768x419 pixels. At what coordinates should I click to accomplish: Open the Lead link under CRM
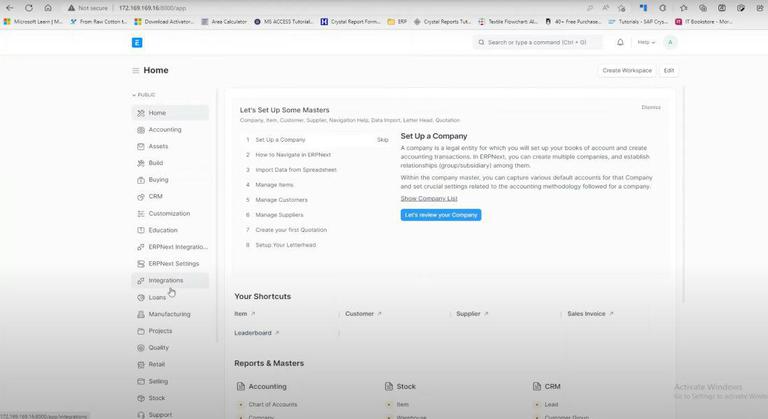pos(551,405)
